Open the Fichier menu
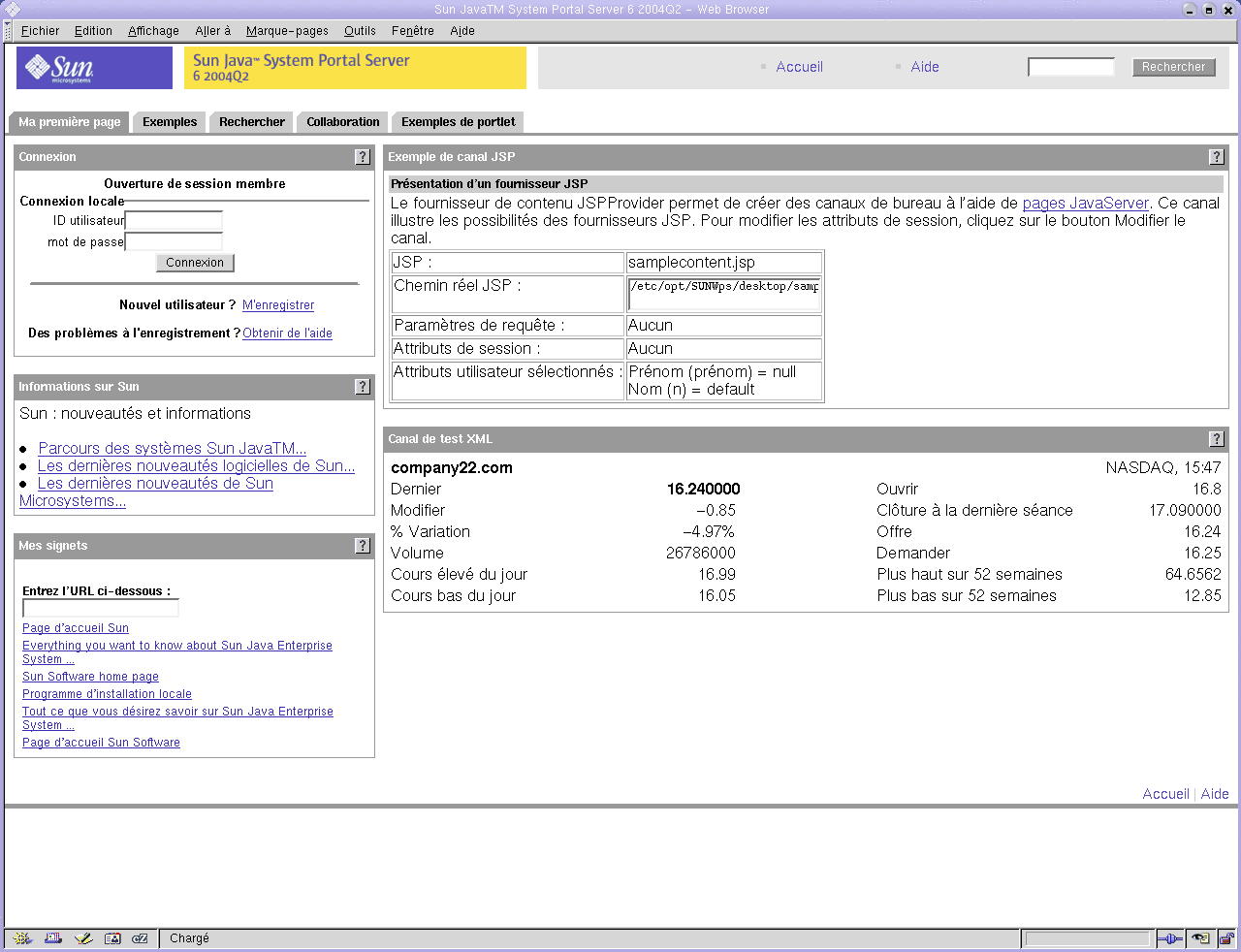Viewport: 1241px width, 952px height. tap(40, 31)
